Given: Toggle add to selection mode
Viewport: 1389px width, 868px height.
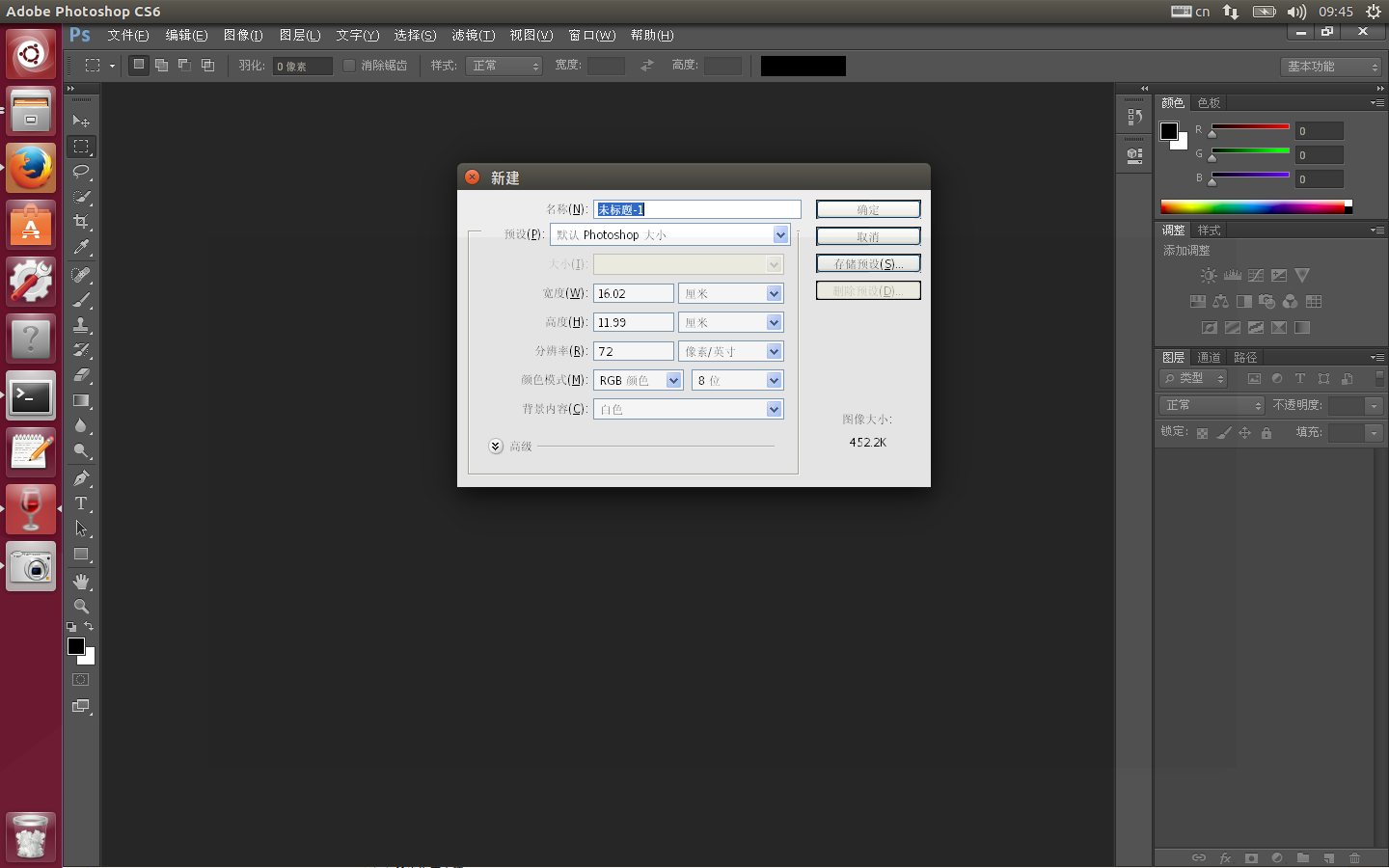Looking at the screenshot, I should coord(161,66).
